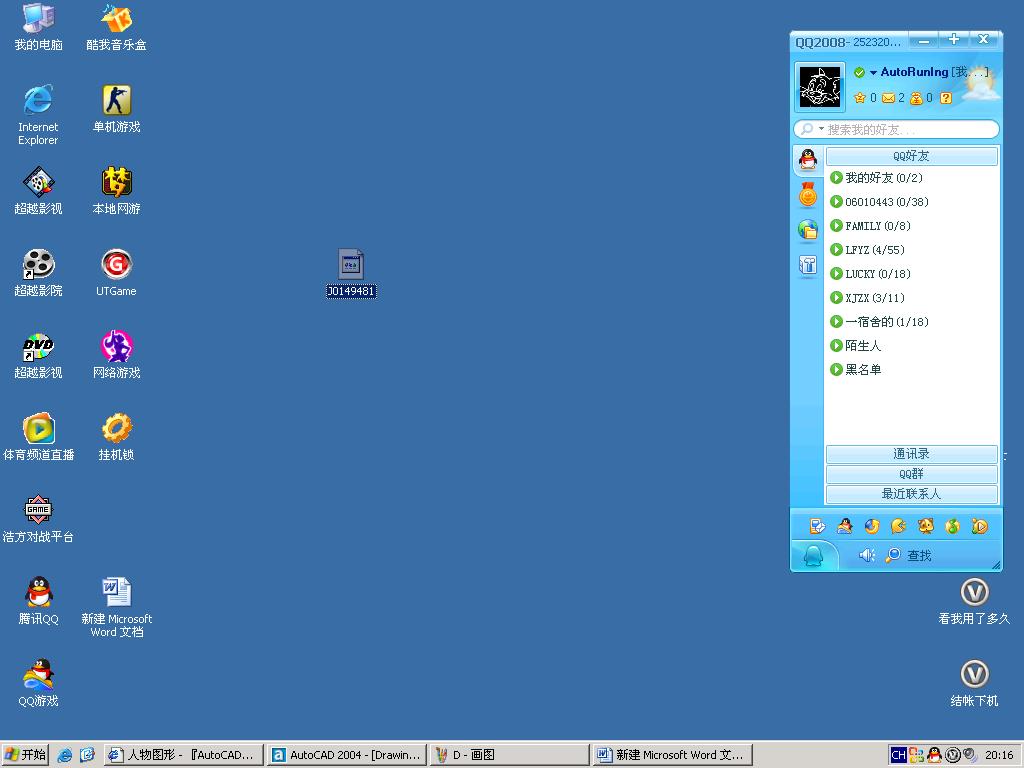Open the toolbox icon in QQ sidebar
This screenshot has height=768, width=1024.
[x=808, y=264]
